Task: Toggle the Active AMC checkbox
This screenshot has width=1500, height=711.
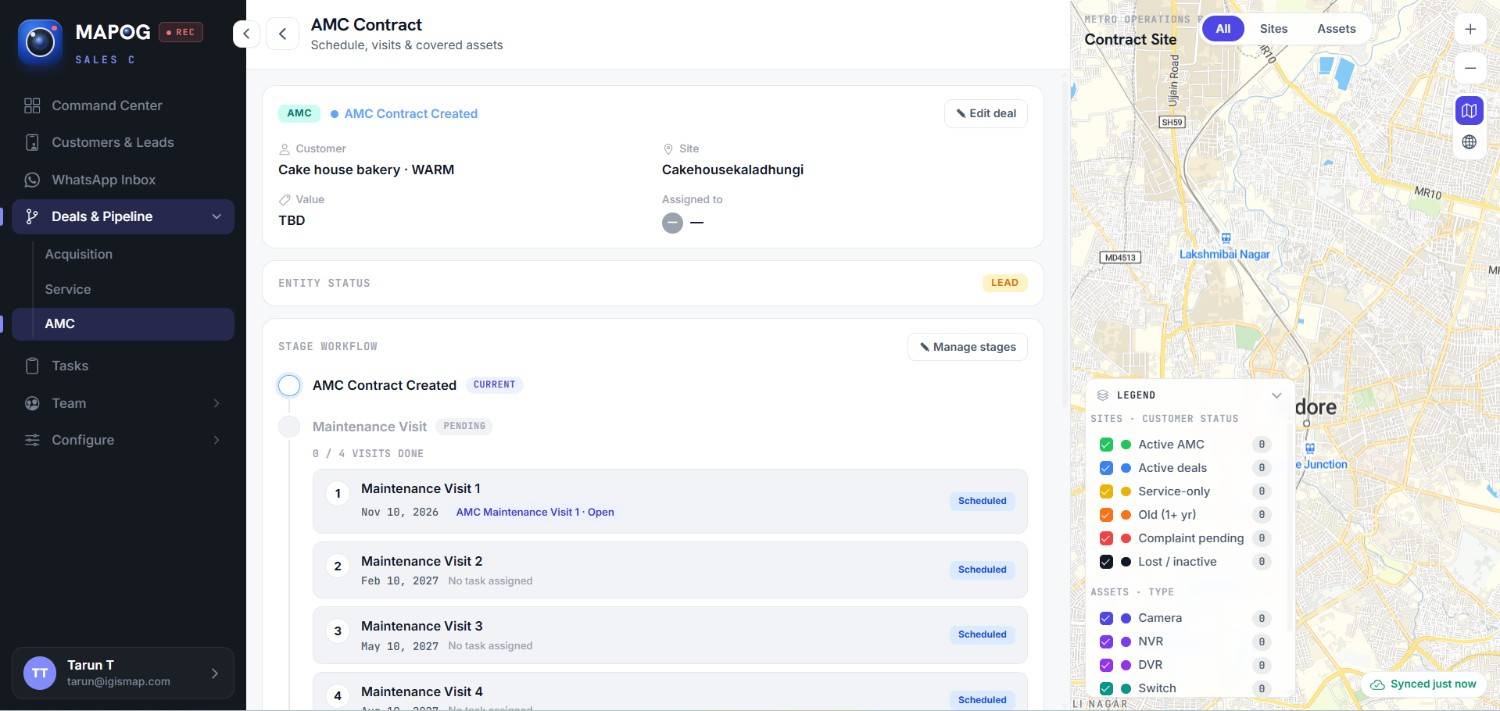Action: pos(1106,445)
